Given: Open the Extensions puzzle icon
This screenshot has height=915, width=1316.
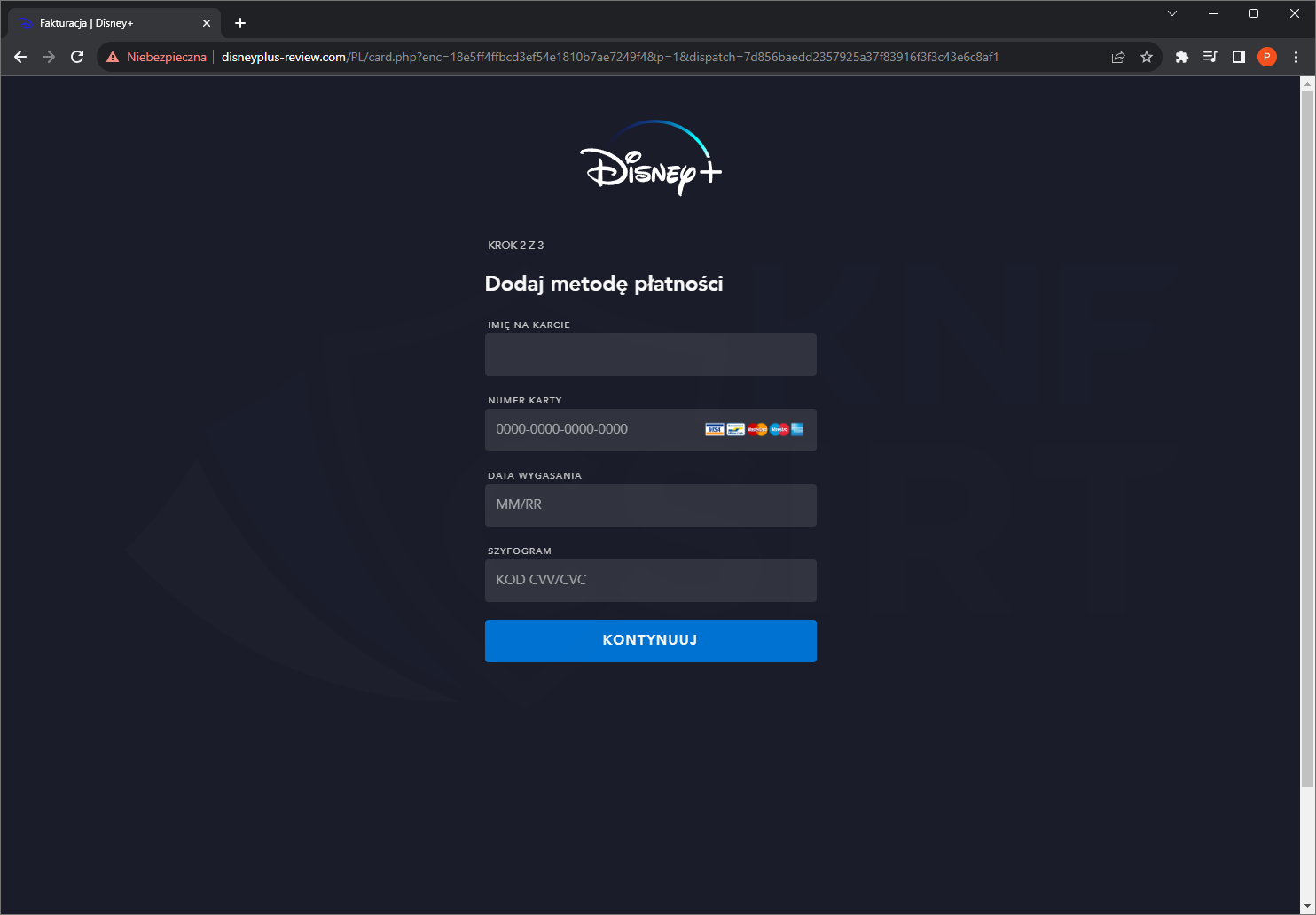Looking at the screenshot, I should [x=1181, y=57].
